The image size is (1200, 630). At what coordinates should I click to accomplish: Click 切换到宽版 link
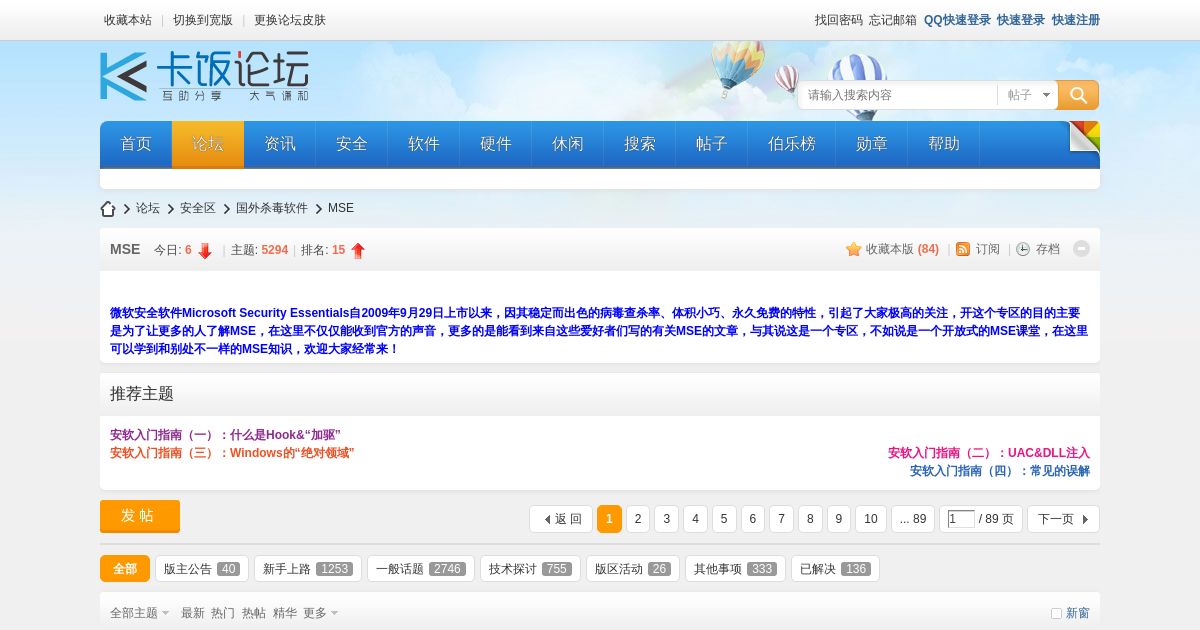(203, 20)
